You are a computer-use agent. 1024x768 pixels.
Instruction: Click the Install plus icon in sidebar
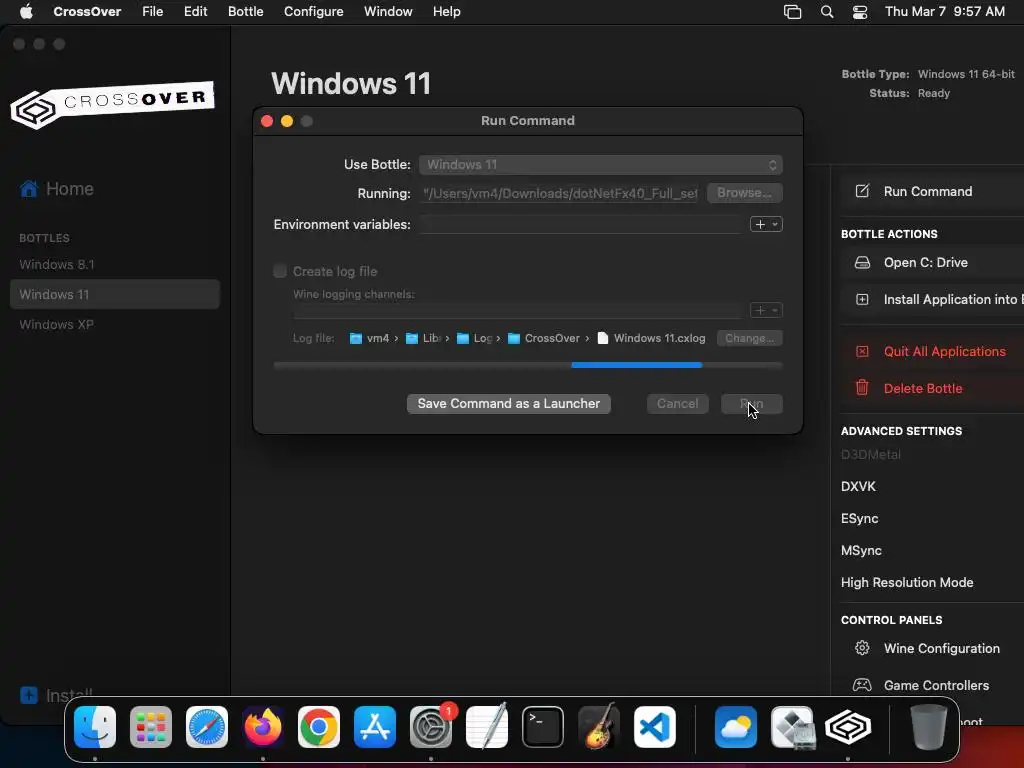pyautogui.click(x=29, y=695)
